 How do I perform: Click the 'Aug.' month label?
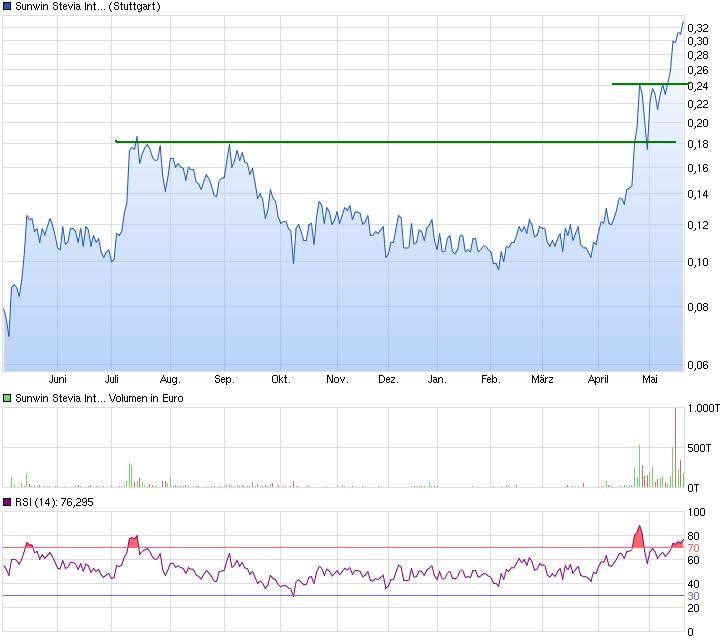[x=170, y=380]
